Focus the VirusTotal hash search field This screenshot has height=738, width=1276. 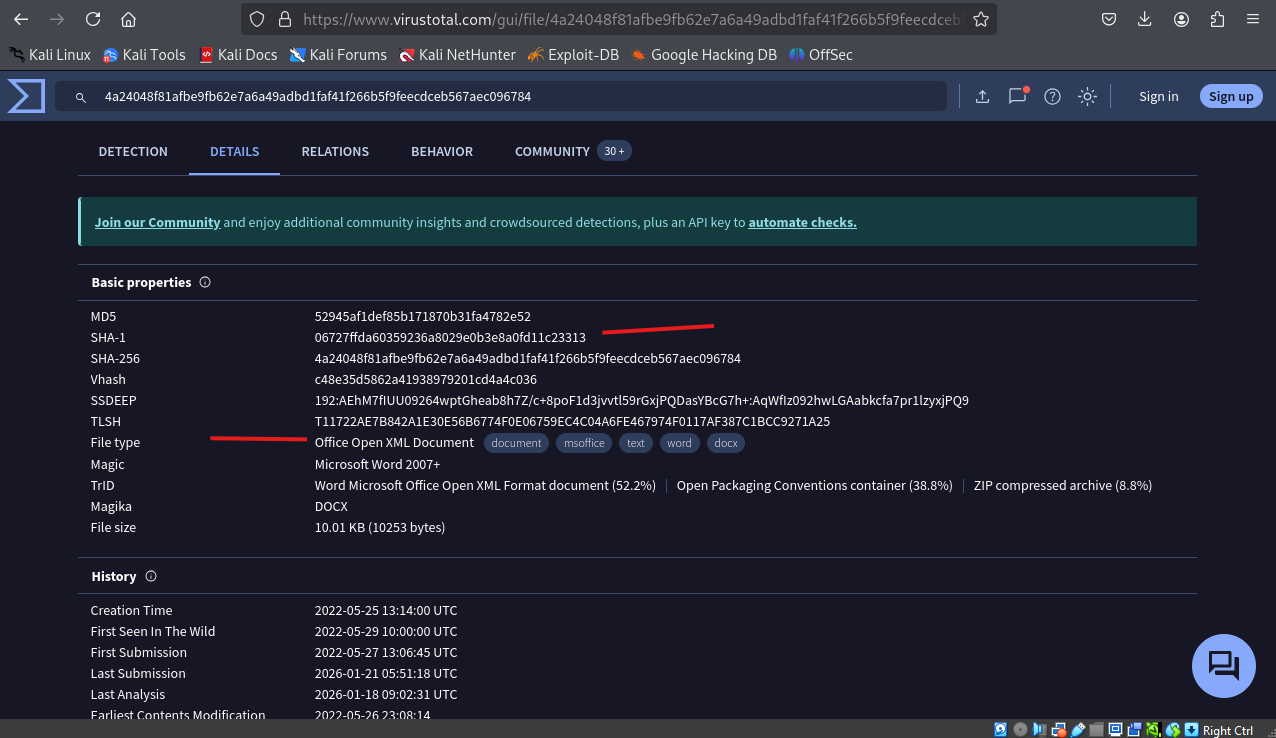(500, 97)
